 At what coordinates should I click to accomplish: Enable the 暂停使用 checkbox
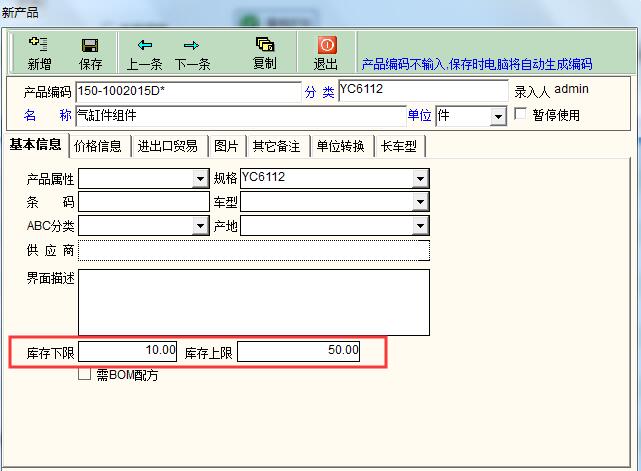click(x=520, y=115)
